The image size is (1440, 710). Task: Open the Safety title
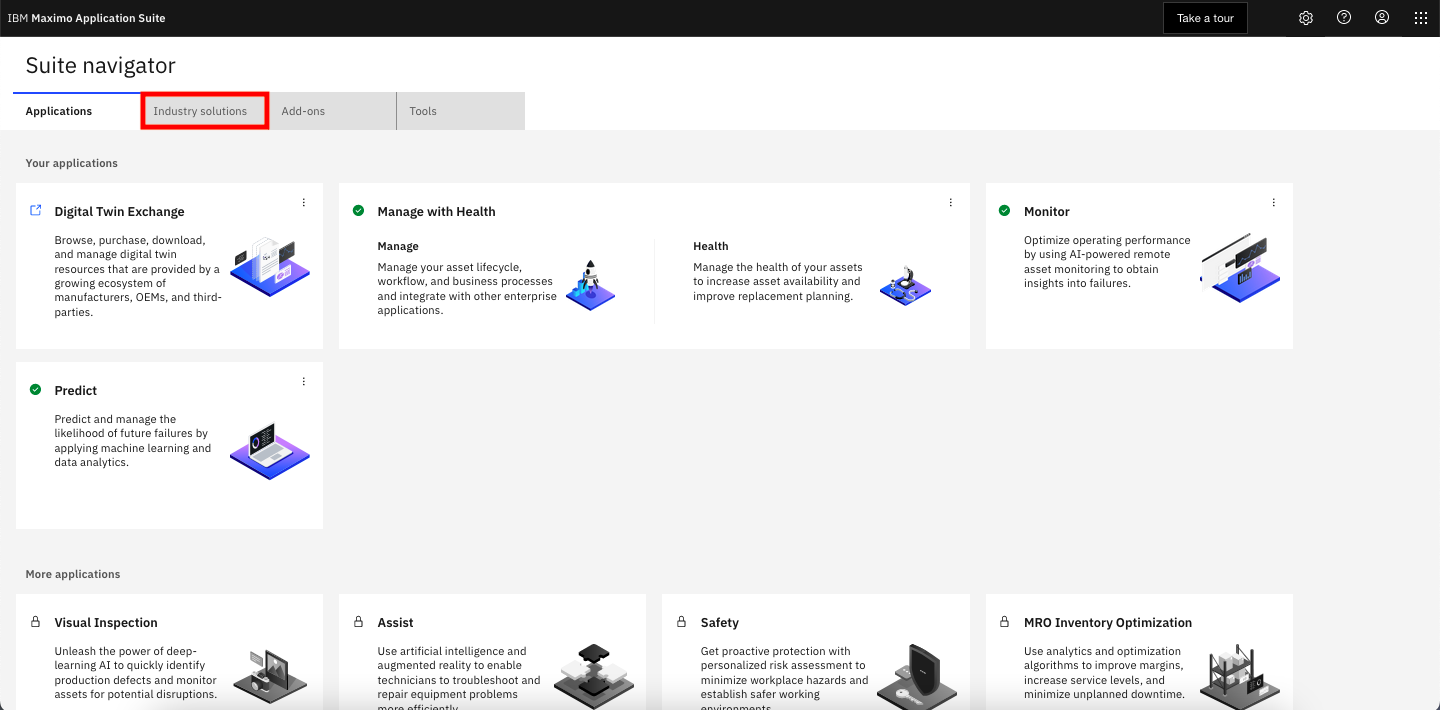[720, 622]
